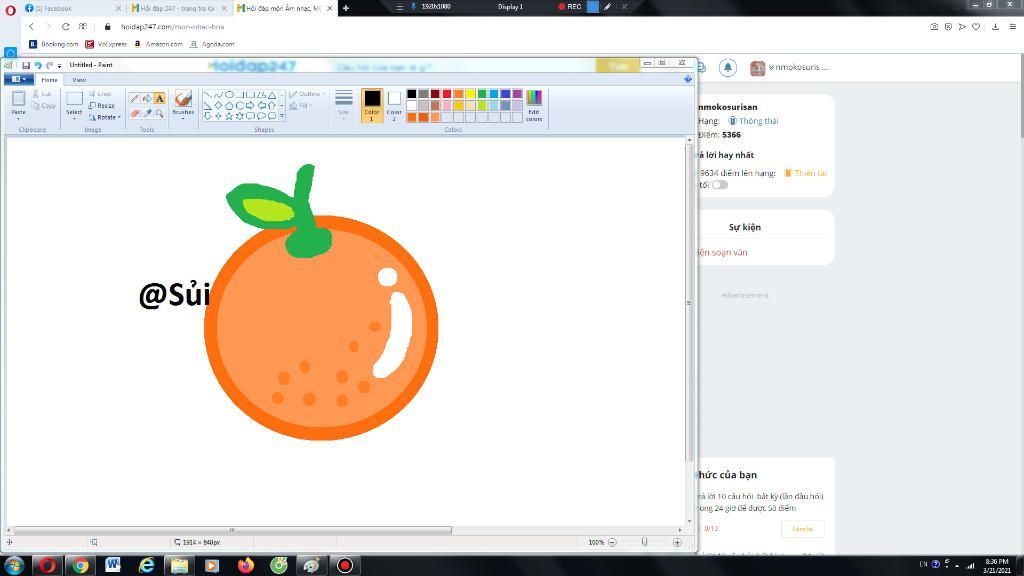This screenshot has height=576, width=1024.
Task: Click the Cut scissors button
Action: pyautogui.click(x=42, y=94)
